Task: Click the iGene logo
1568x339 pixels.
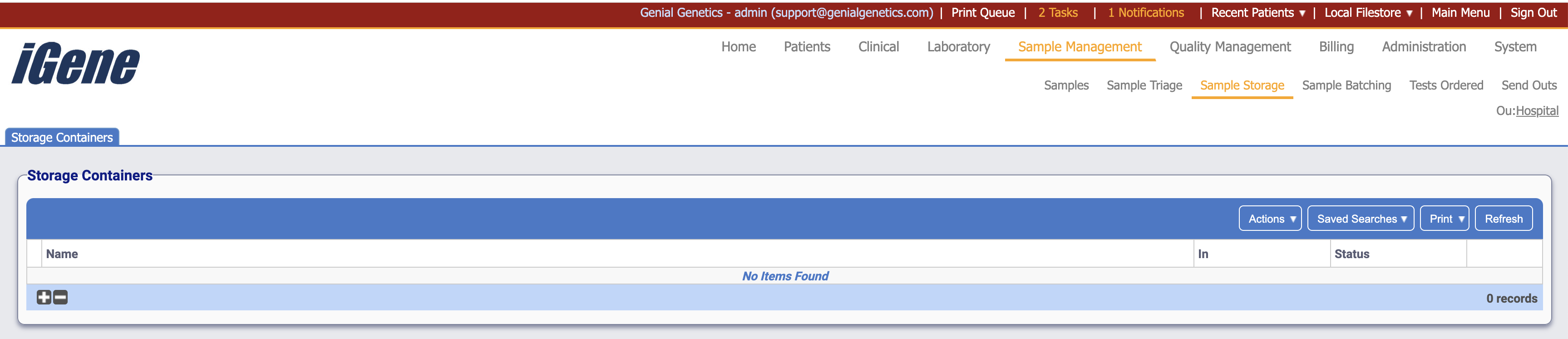Action: 76,61
